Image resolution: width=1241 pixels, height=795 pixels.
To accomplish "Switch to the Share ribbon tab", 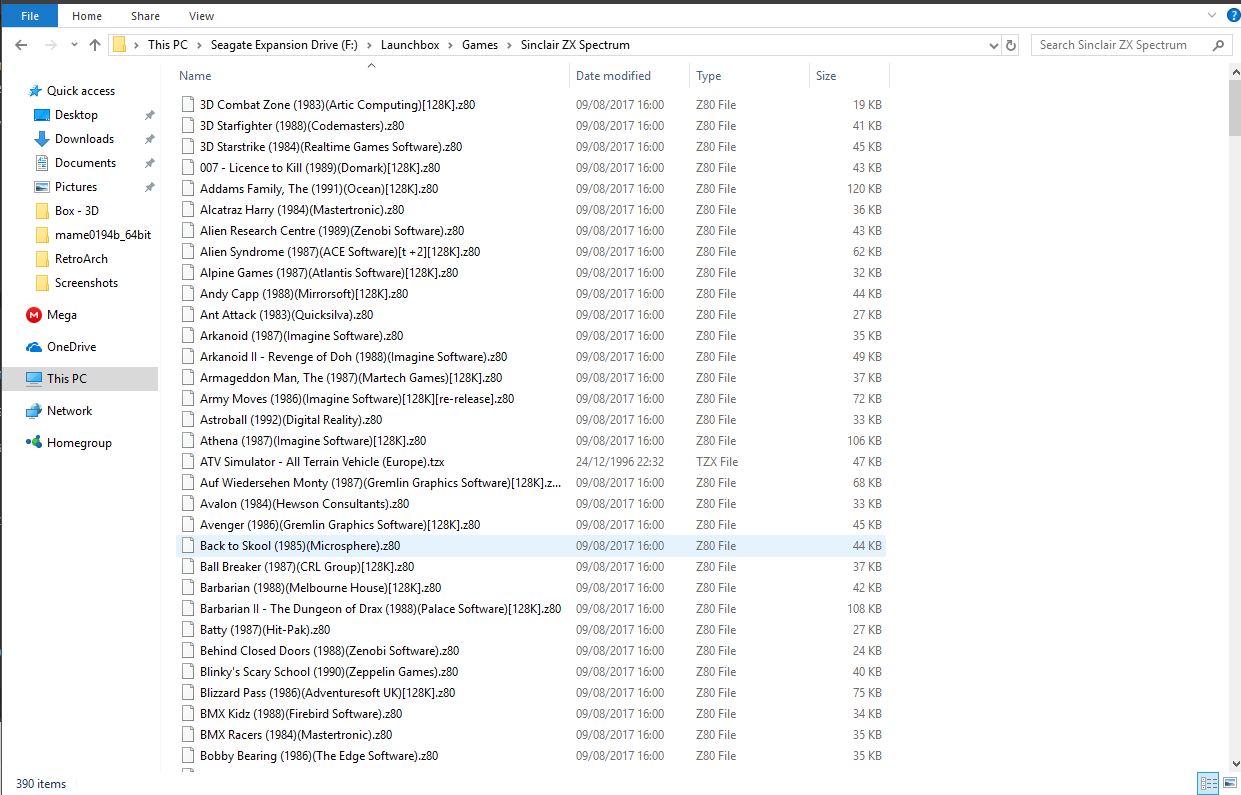I will [145, 16].
